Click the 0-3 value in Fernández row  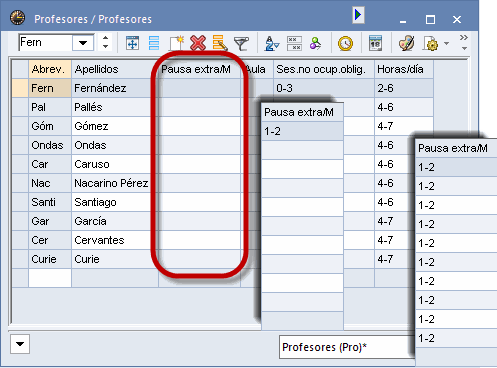click(x=324, y=88)
